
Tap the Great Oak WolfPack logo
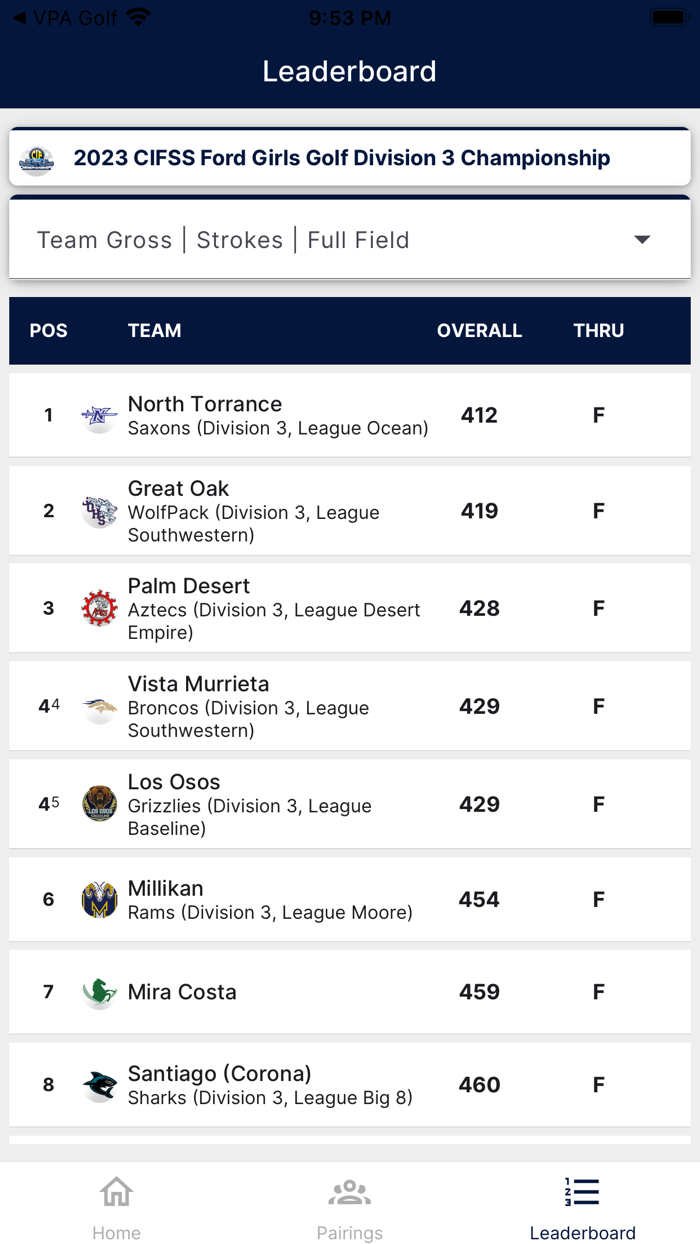click(x=99, y=512)
